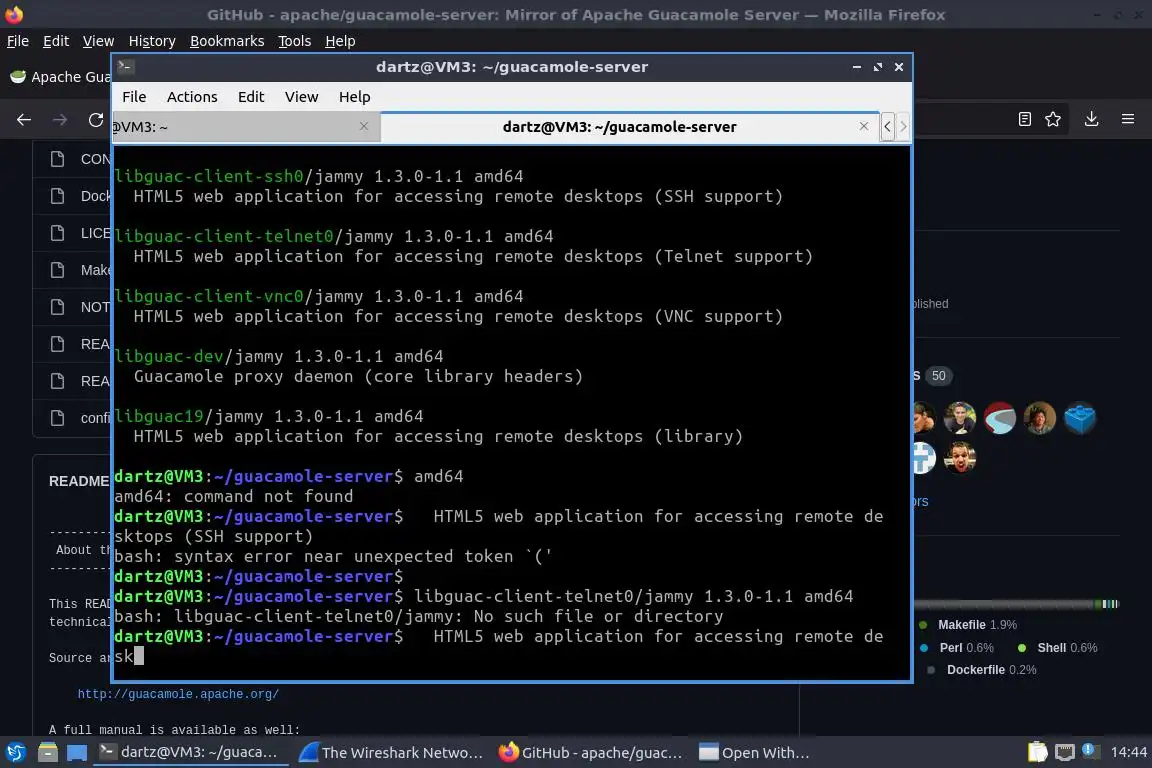This screenshot has height=768, width=1152.
Task: Click the file icon beside NOT row
Action: 57,306
